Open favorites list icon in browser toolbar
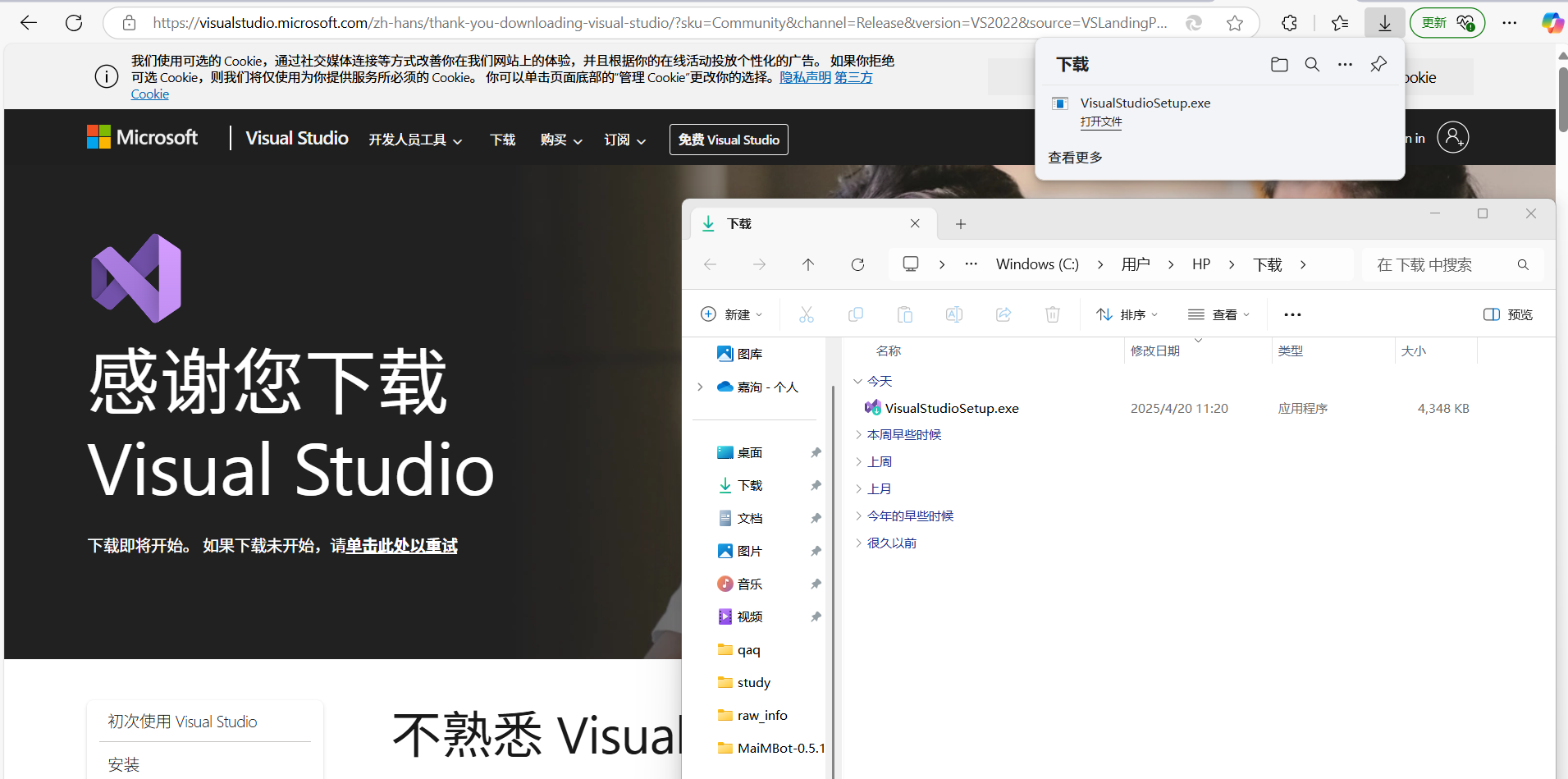This screenshot has height=779, width=1568. (x=1340, y=23)
